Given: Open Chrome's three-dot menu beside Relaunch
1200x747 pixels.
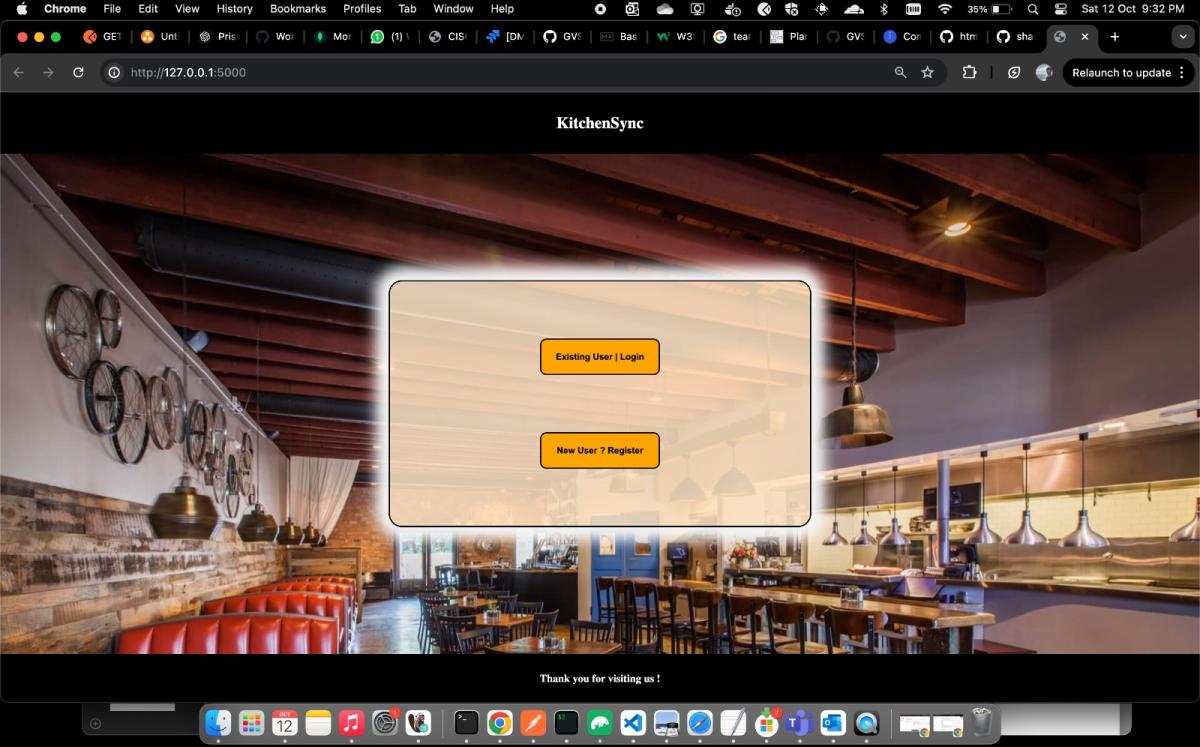Looking at the screenshot, I should point(1182,73).
